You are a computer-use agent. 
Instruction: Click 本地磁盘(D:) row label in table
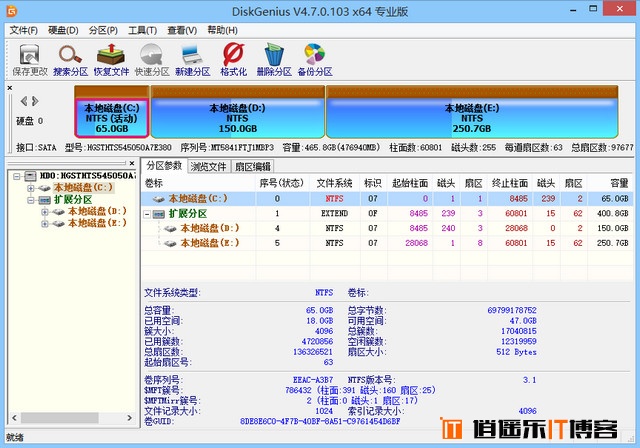(x=209, y=228)
